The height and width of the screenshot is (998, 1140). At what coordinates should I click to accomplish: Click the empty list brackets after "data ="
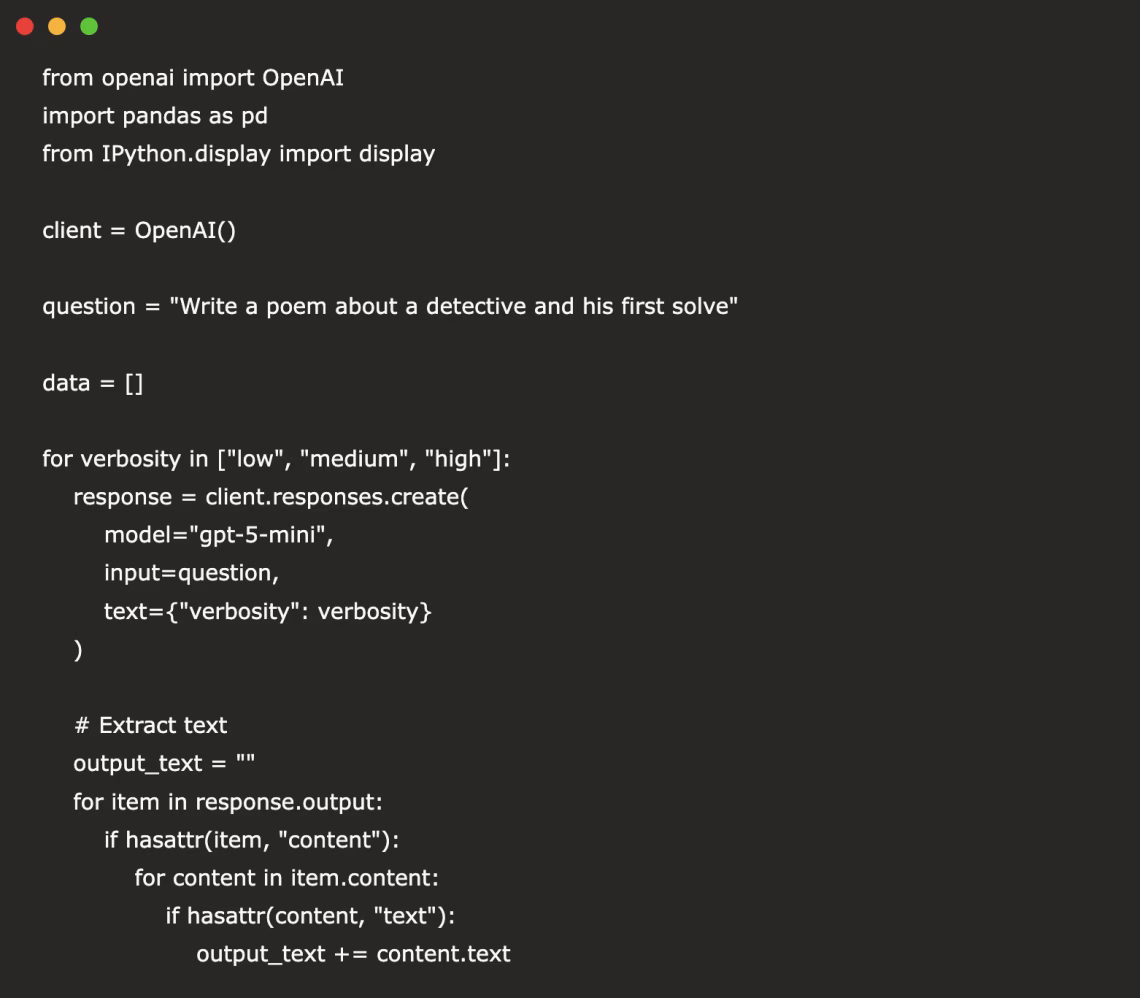click(x=134, y=383)
